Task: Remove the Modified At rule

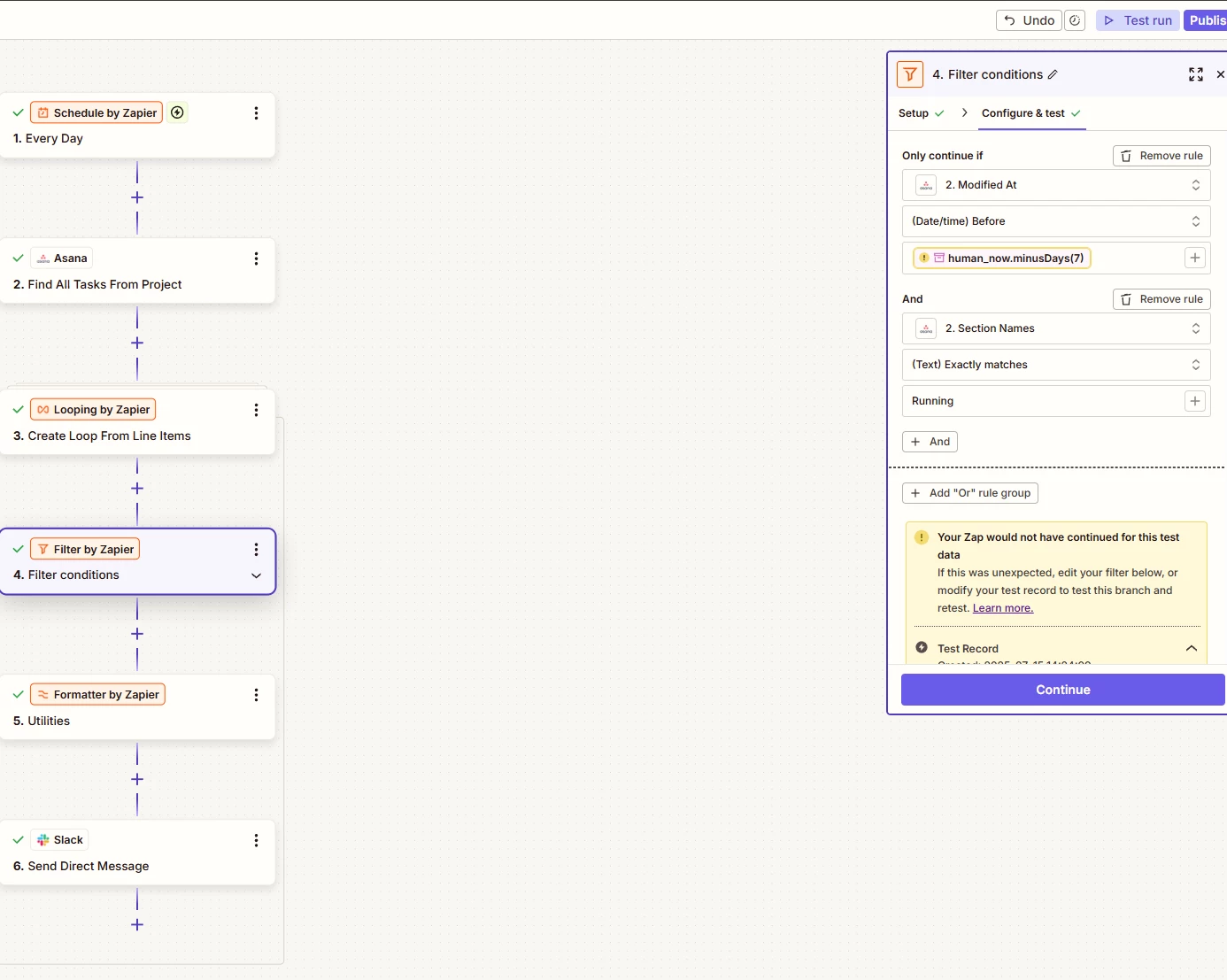Action: [1161, 156]
